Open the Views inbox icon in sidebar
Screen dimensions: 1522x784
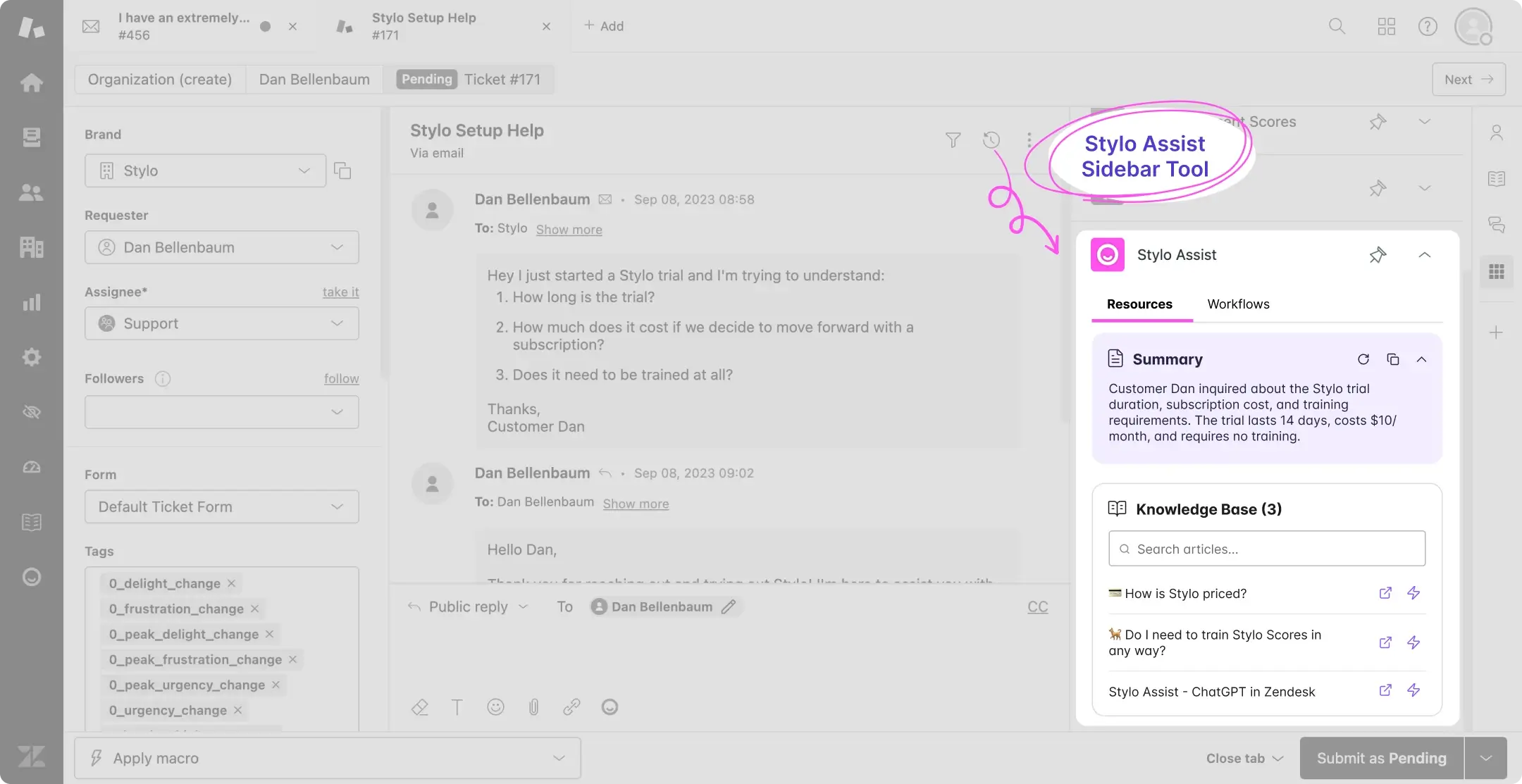[31, 137]
